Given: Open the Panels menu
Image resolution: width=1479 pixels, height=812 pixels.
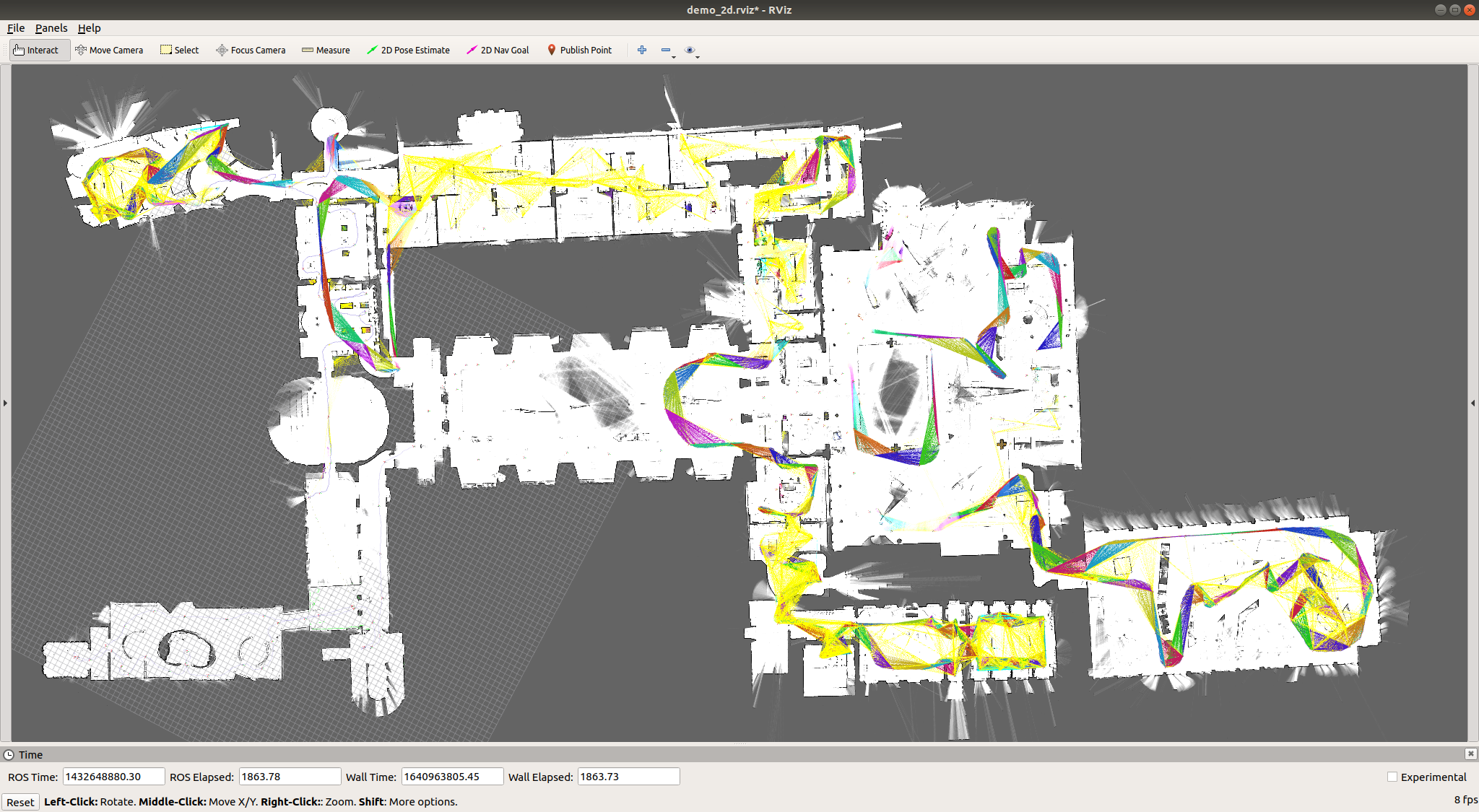Looking at the screenshot, I should [x=51, y=28].
